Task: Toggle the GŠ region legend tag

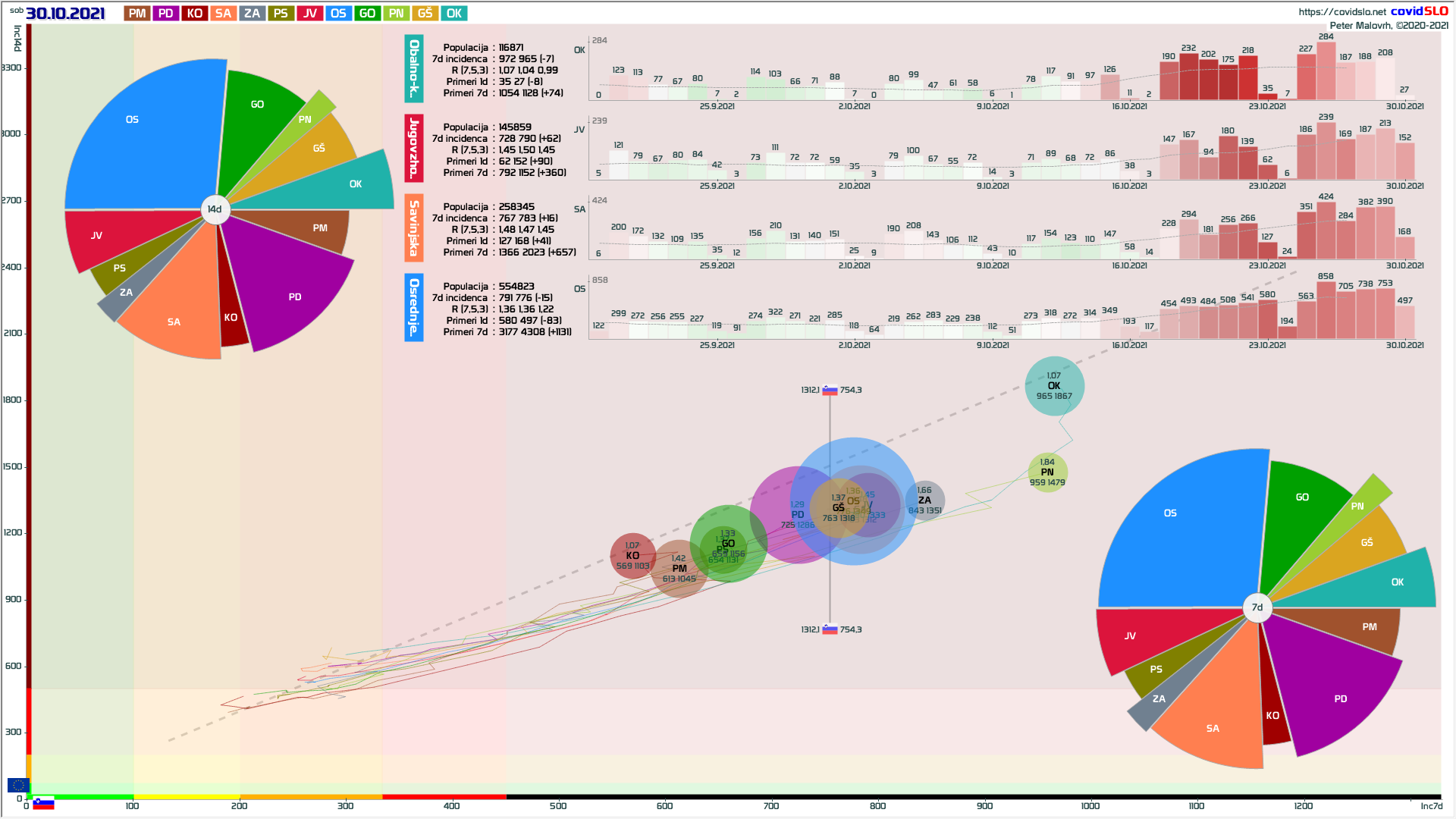Action: point(425,14)
